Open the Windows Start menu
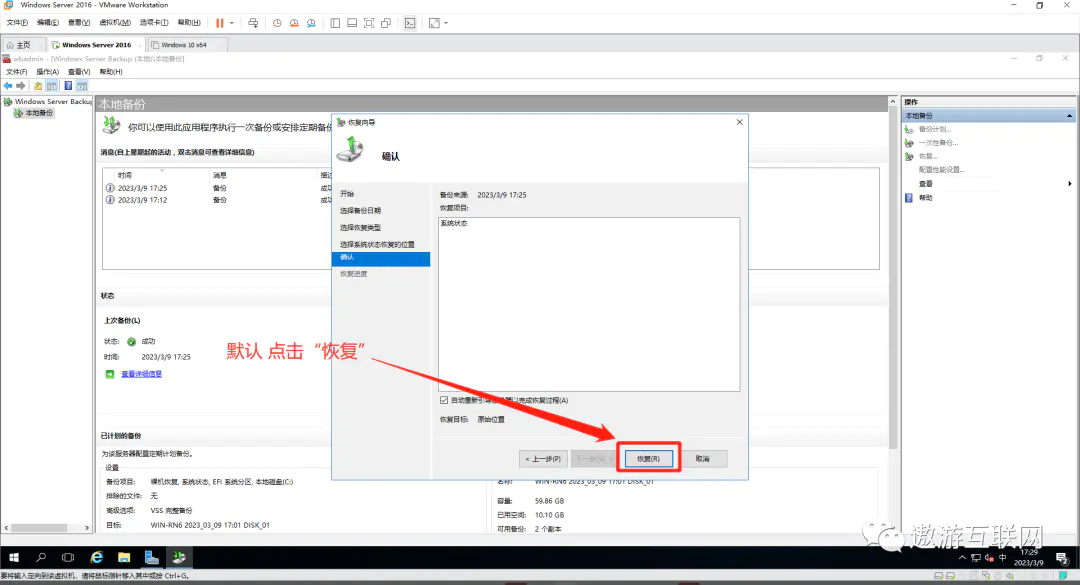The width and height of the screenshot is (1080, 585). click(x=14, y=557)
